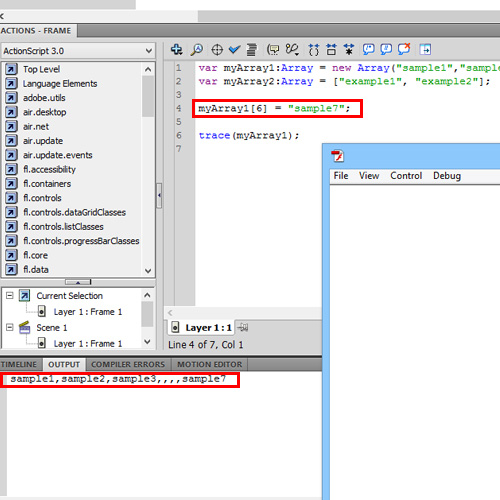
Task: Pin the Layer 1 : 1 script
Action: 243,328
